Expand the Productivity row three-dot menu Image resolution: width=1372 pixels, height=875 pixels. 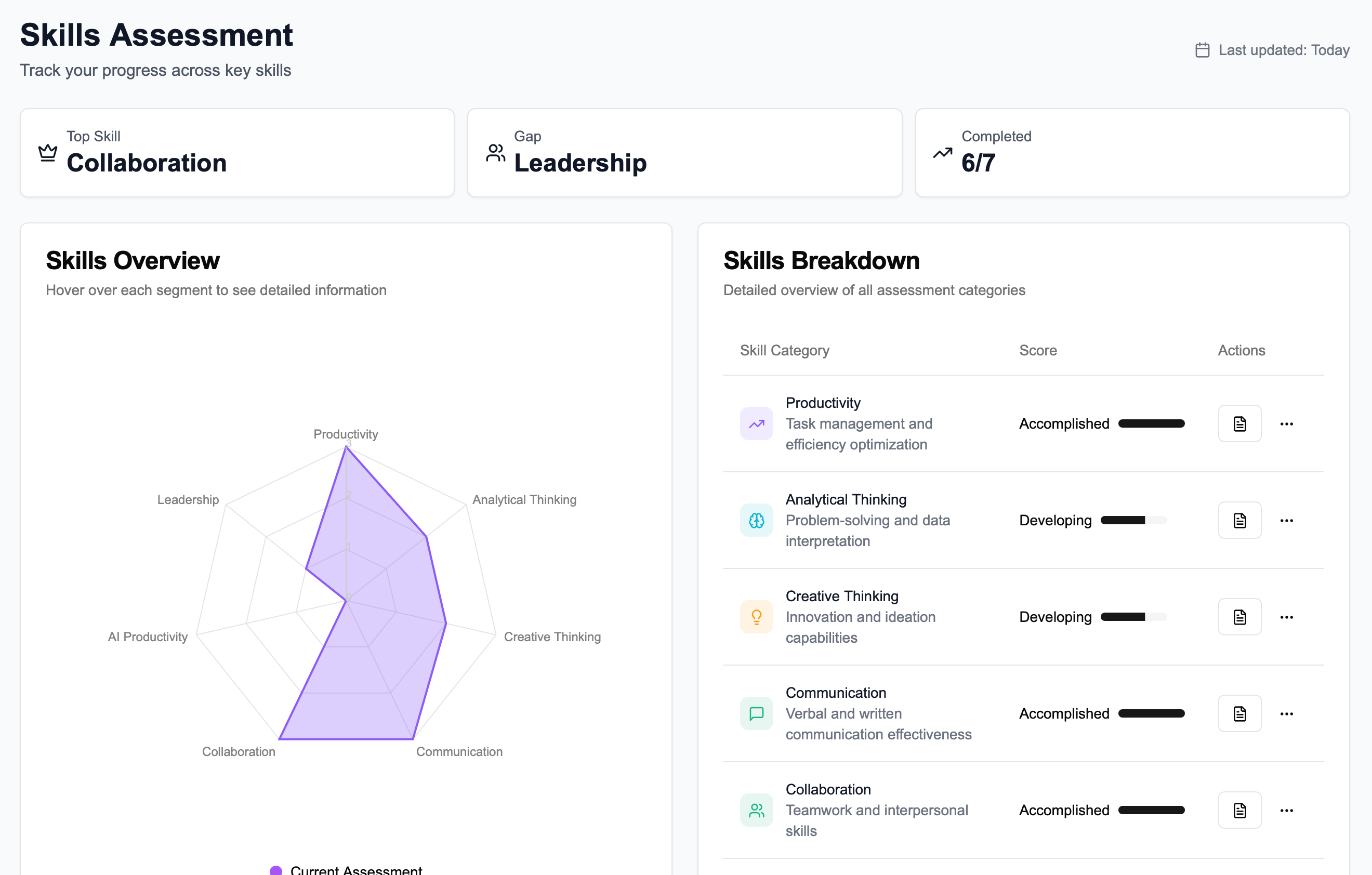pyautogui.click(x=1286, y=424)
